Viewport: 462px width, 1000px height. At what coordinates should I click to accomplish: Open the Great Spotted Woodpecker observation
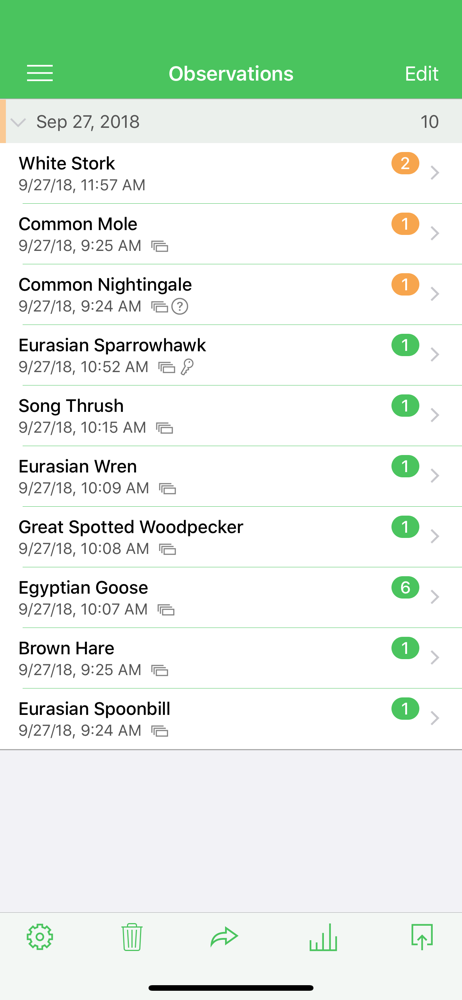231,537
